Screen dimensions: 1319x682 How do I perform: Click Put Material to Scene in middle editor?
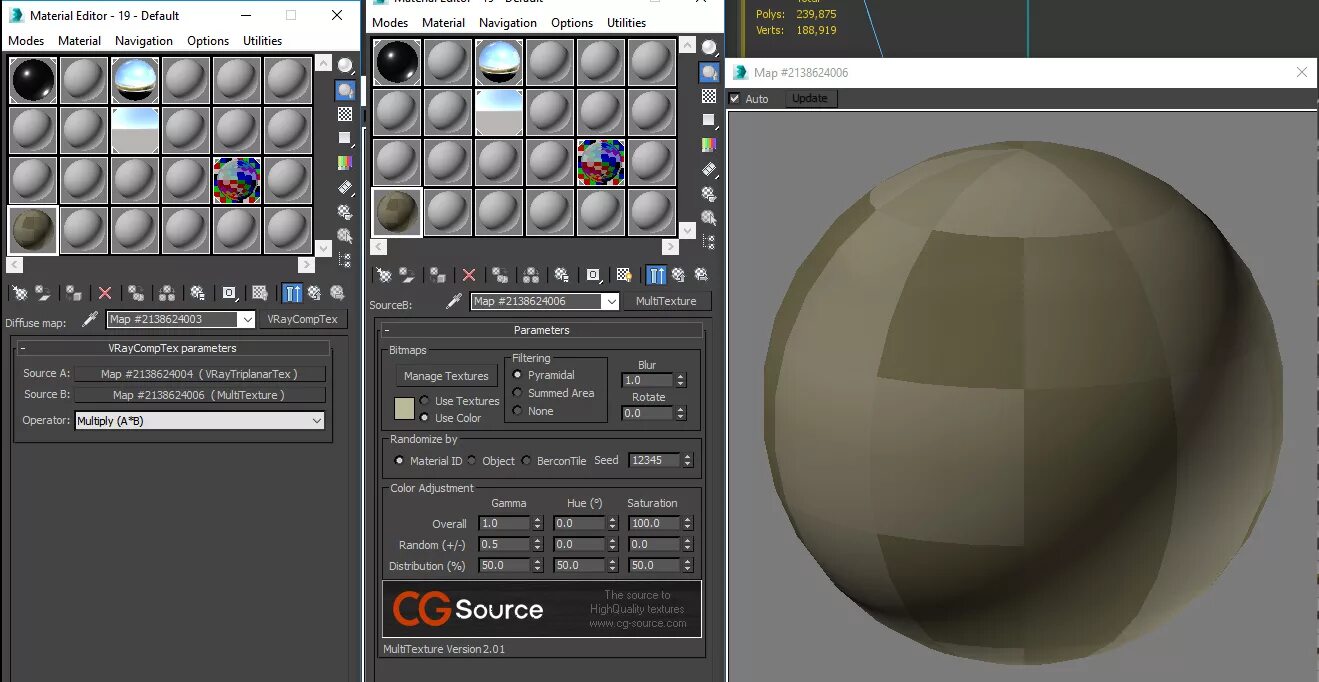407,275
